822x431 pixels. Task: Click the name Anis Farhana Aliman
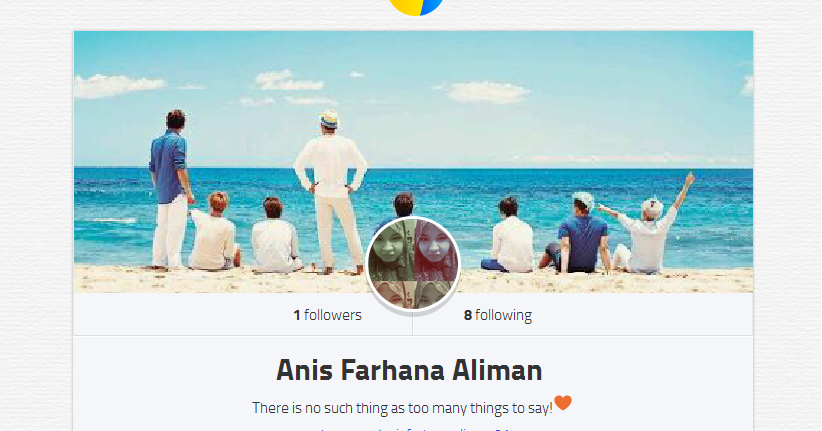(x=409, y=370)
